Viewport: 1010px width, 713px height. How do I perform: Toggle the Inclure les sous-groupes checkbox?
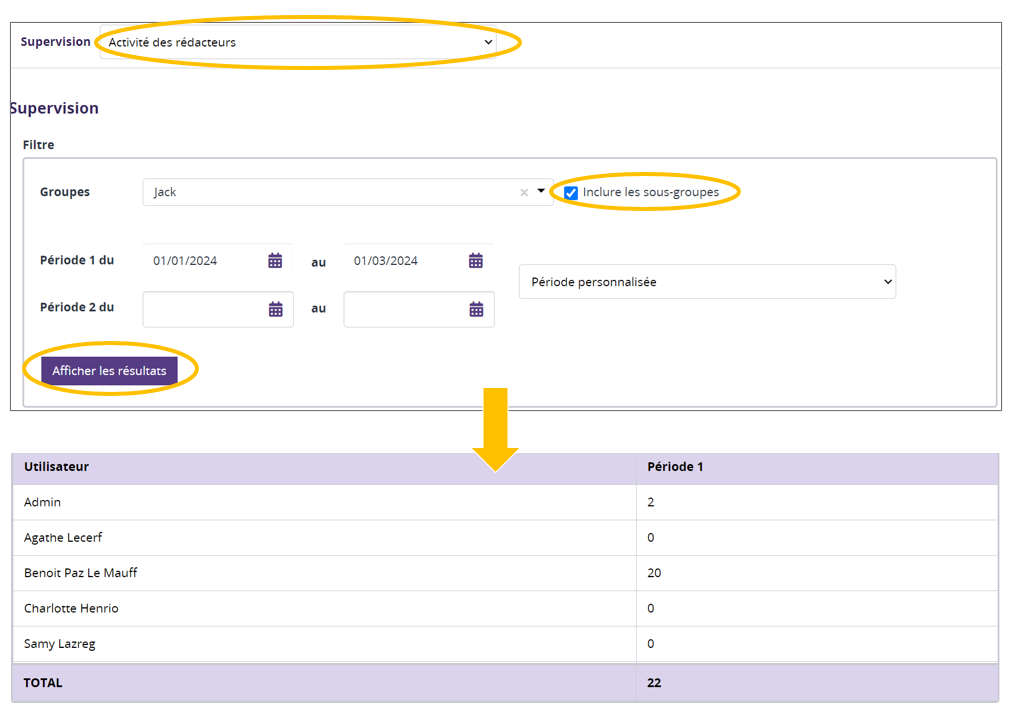coord(571,193)
